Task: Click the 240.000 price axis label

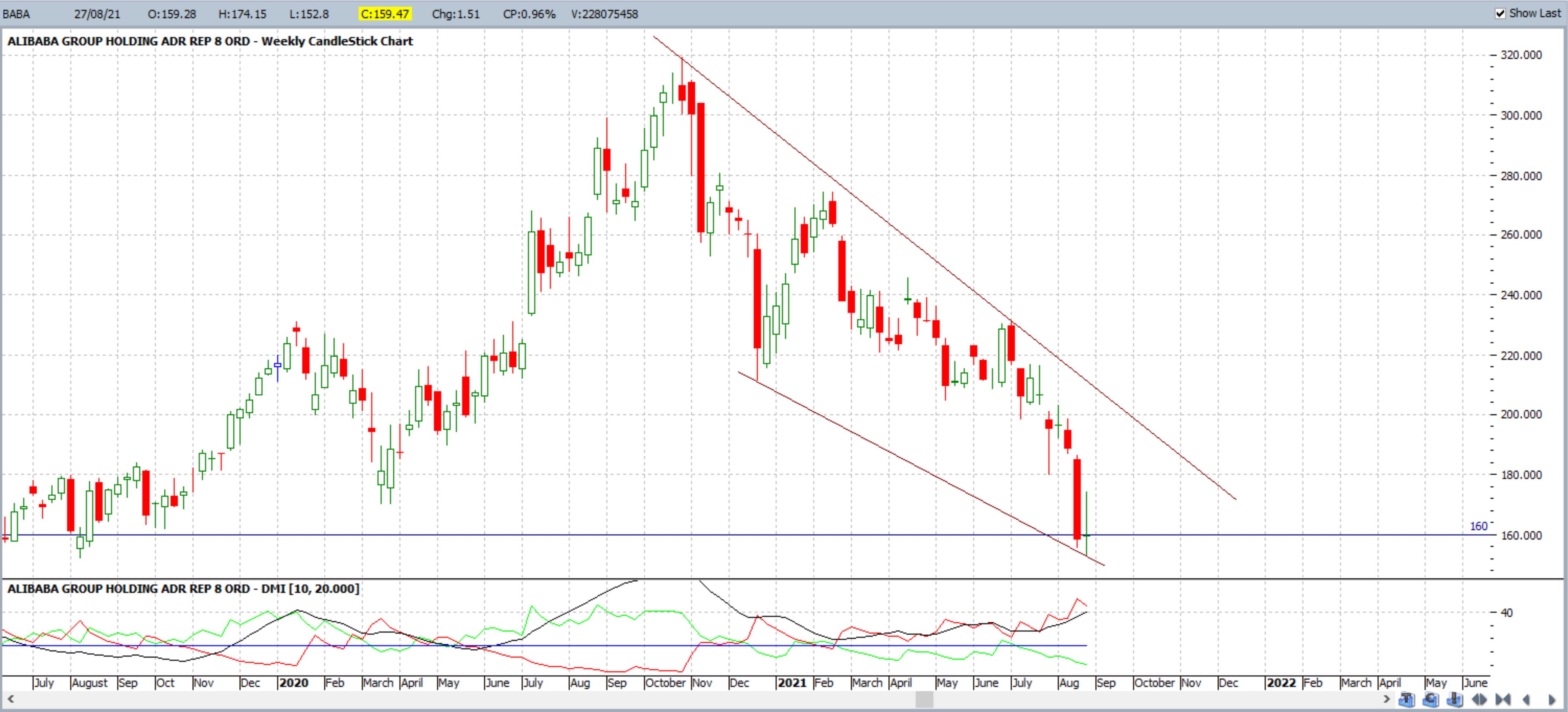Action: [x=1521, y=295]
